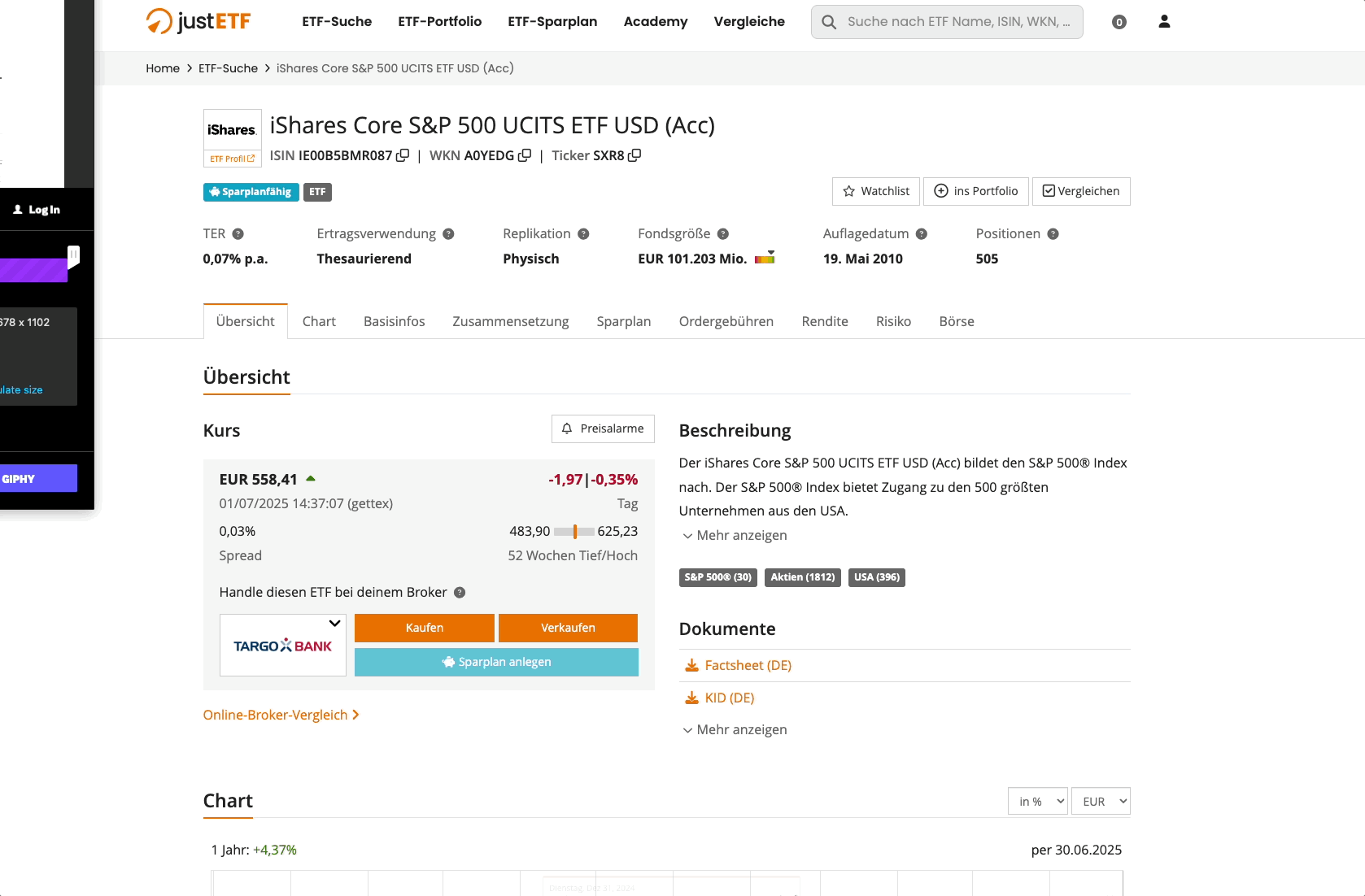
Task: Click the ETF search input field
Action: coord(957,22)
